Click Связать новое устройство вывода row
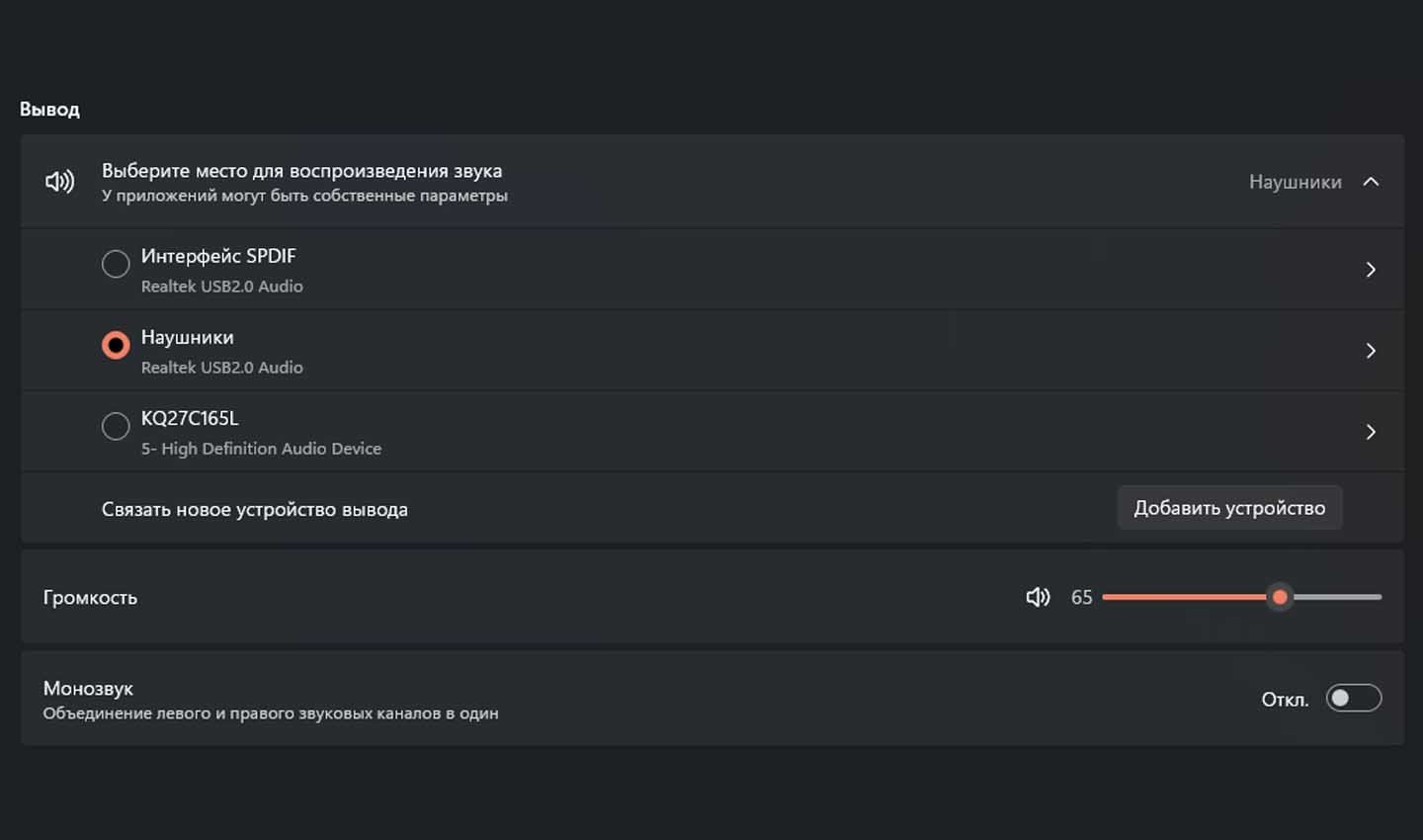The height and width of the screenshot is (840, 1423). pos(711,508)
